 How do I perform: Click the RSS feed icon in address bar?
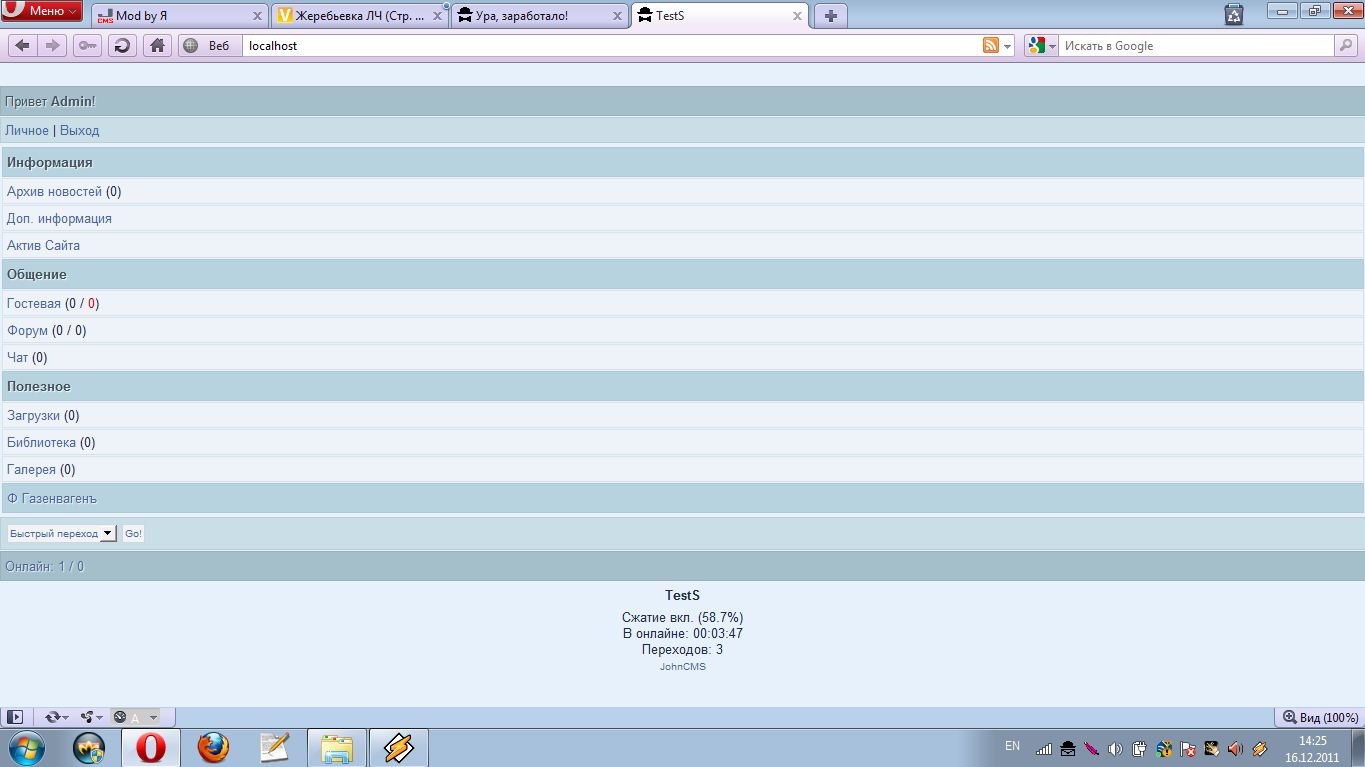coord(991,46)
